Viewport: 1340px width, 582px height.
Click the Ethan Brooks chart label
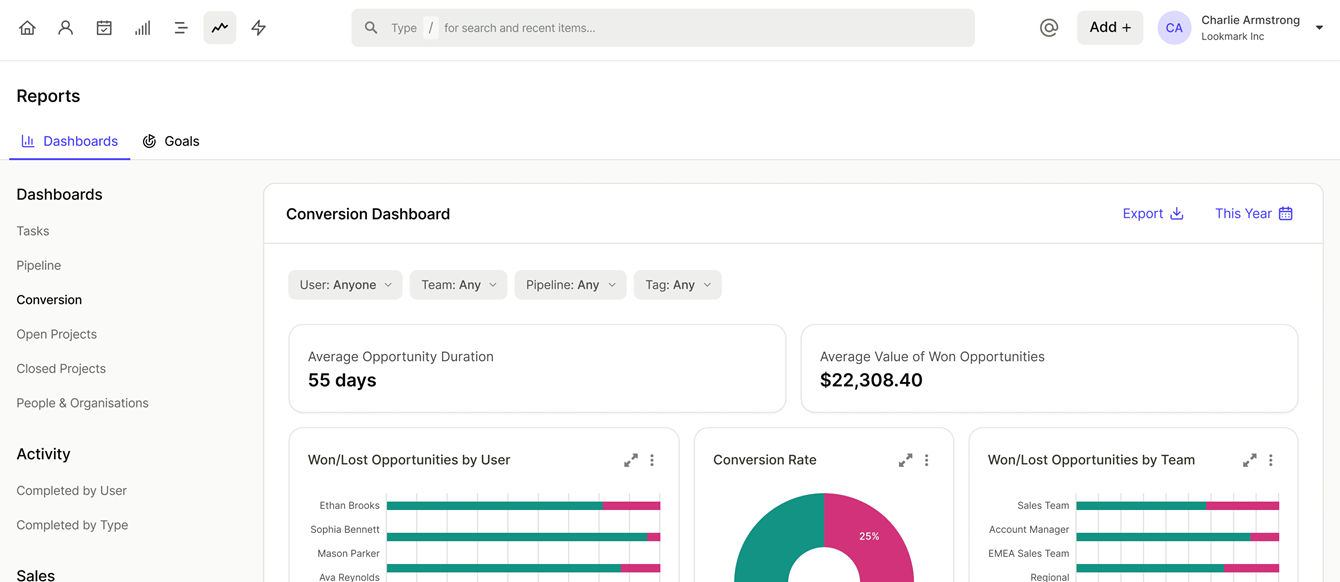click(x=349, y=506)
